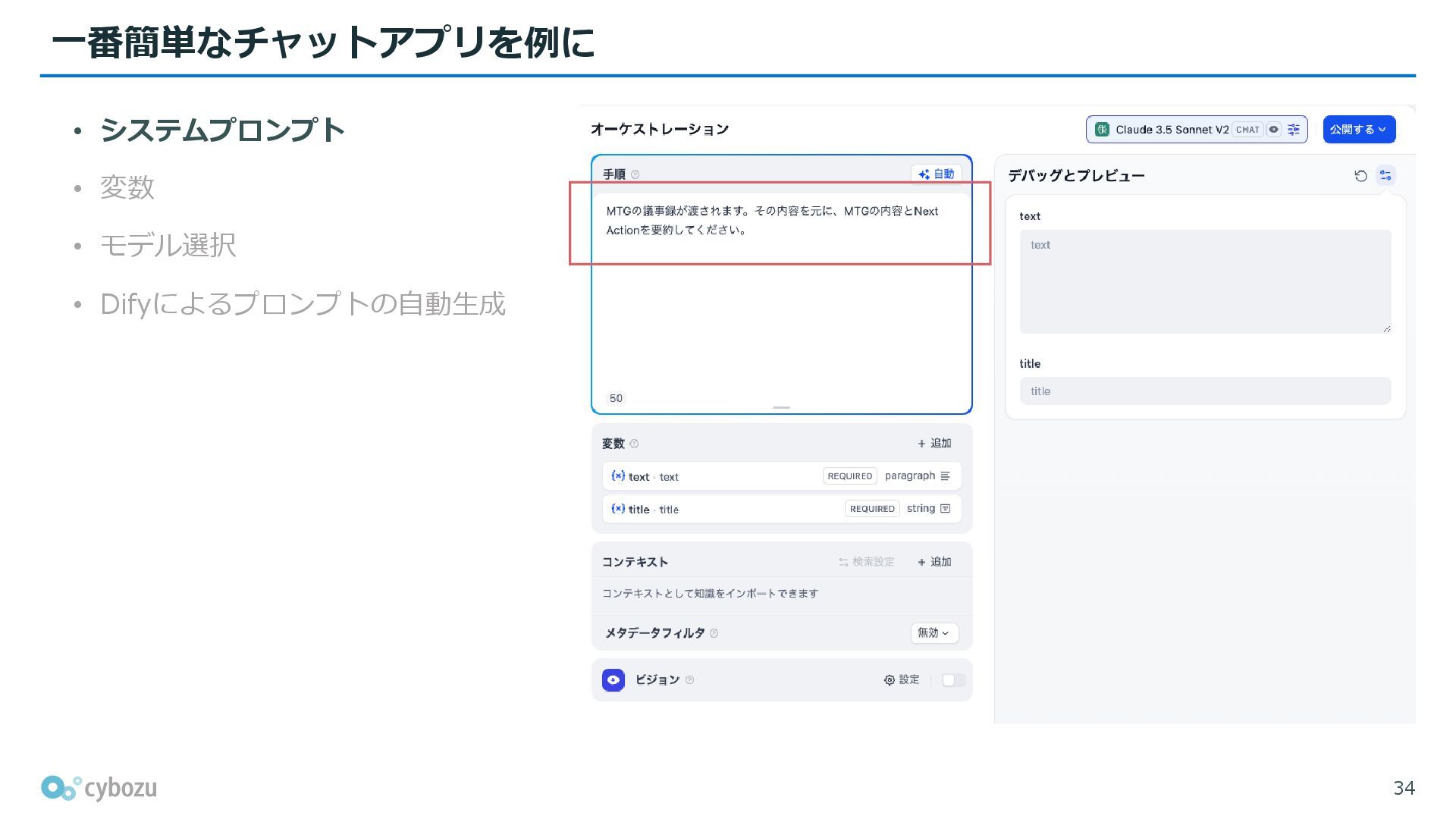This screenshot has height=819, width=1456.
Task: Click the コンテキスト section label
Action: pos(635,562)
